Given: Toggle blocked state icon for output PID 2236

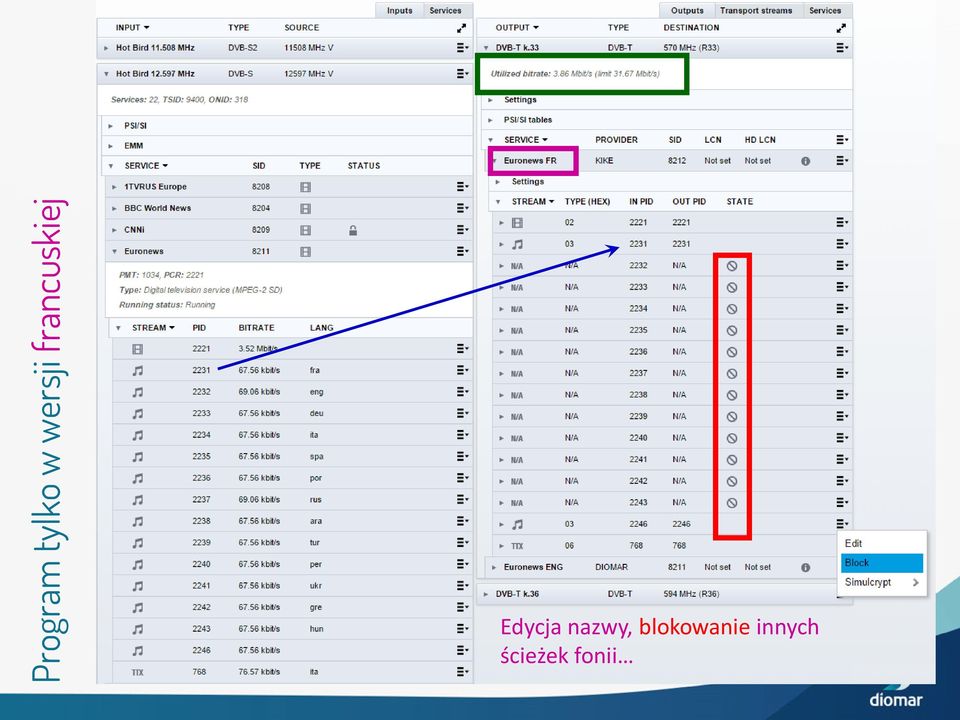Looking at the screenshot, I should pos(732,352).
